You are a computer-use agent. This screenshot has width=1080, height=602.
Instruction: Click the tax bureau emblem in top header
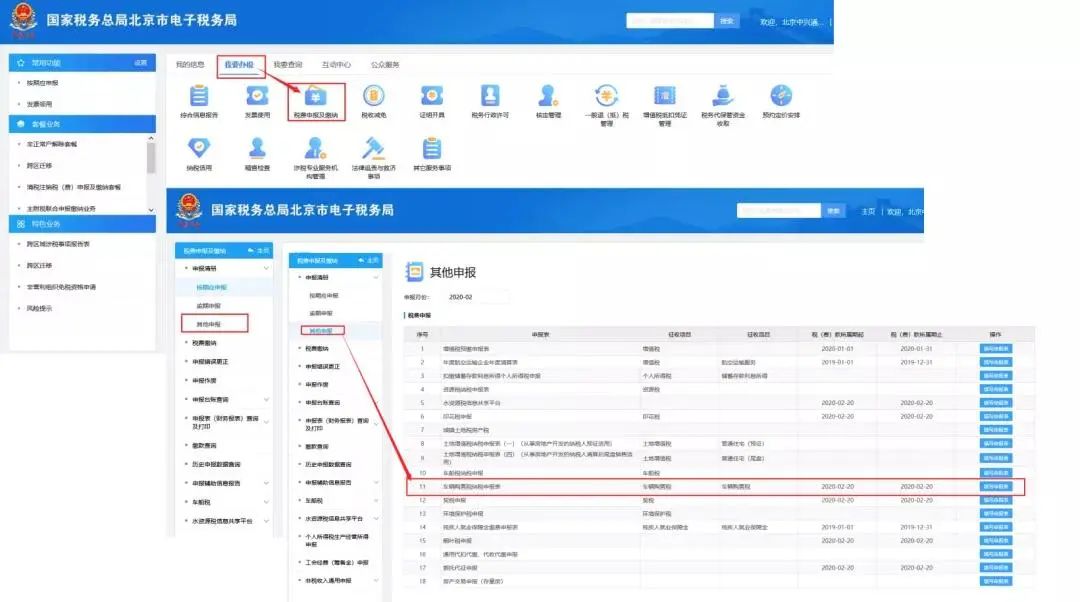pyautogui.click(x=23, y=21)
